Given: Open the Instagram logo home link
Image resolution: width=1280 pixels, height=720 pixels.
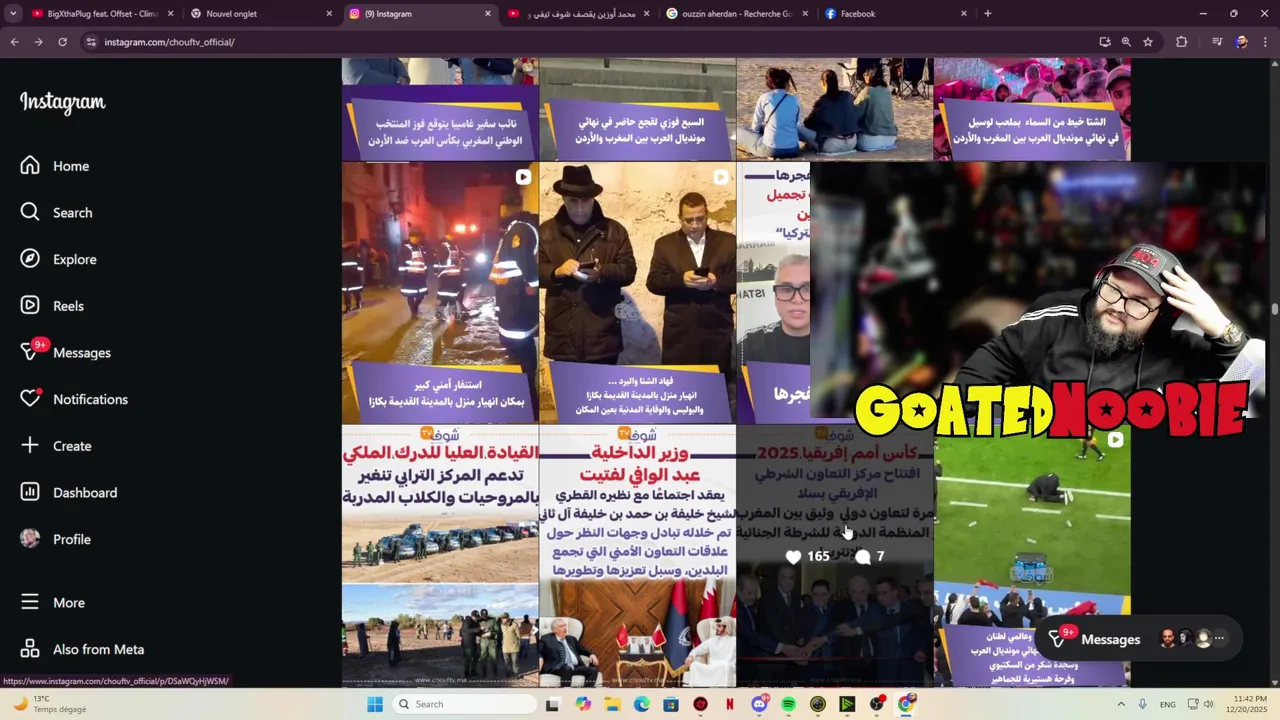Looking at the screenshot, I should click(x=62, y=102).
